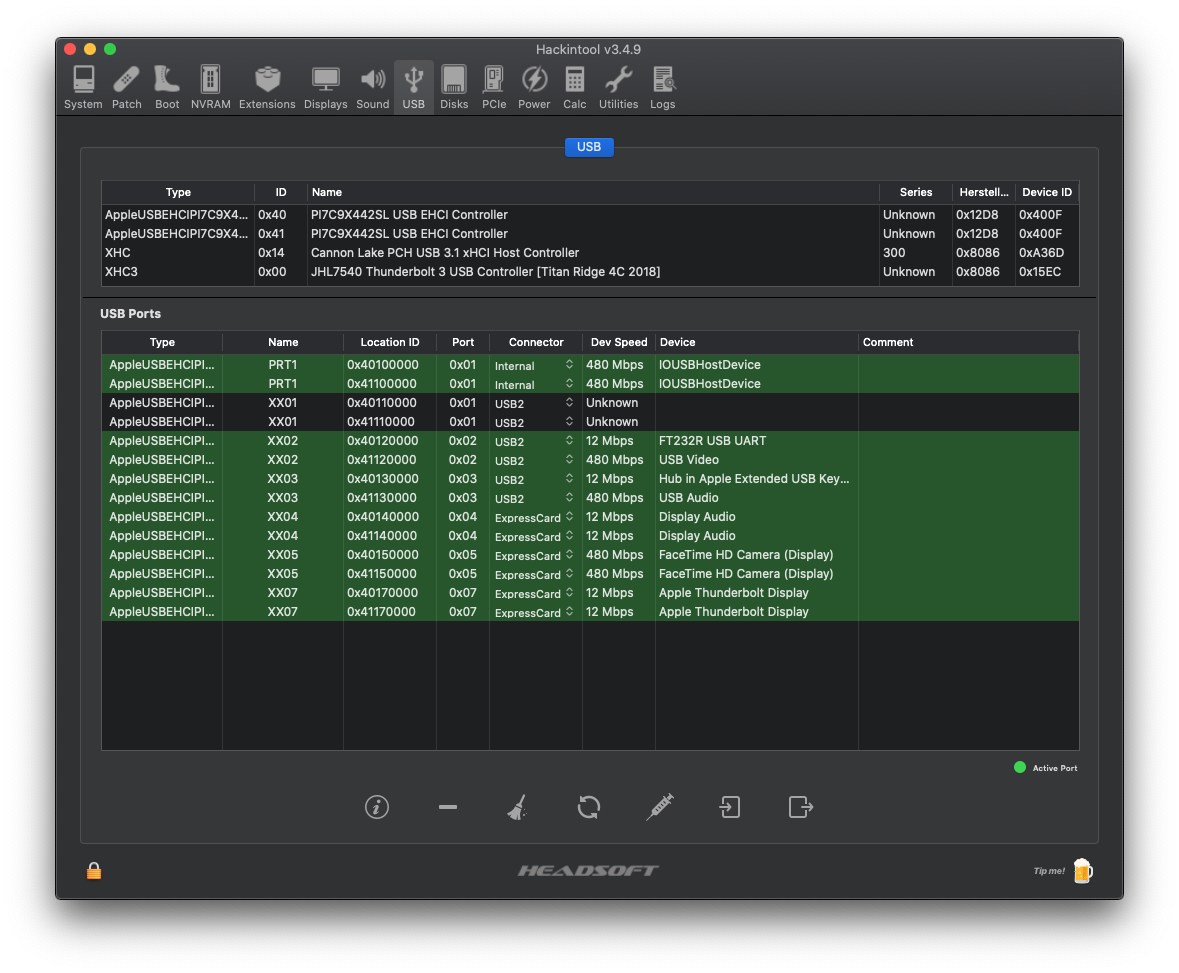
Task: Click the import icon in bottom toolbar
Action: [x=730, y=807]
